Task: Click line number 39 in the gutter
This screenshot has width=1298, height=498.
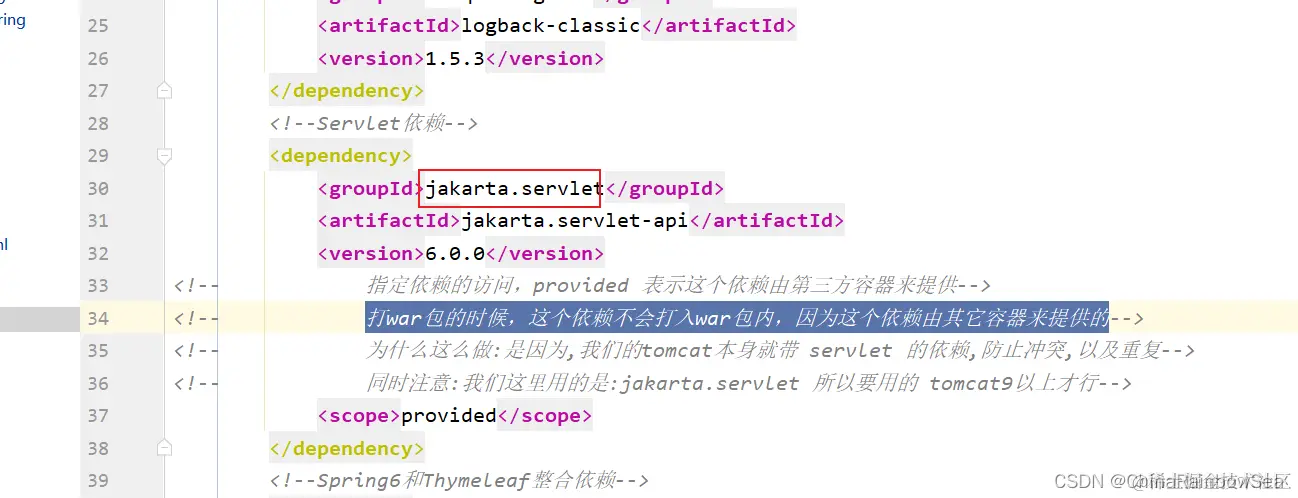Action: [98, 480]
